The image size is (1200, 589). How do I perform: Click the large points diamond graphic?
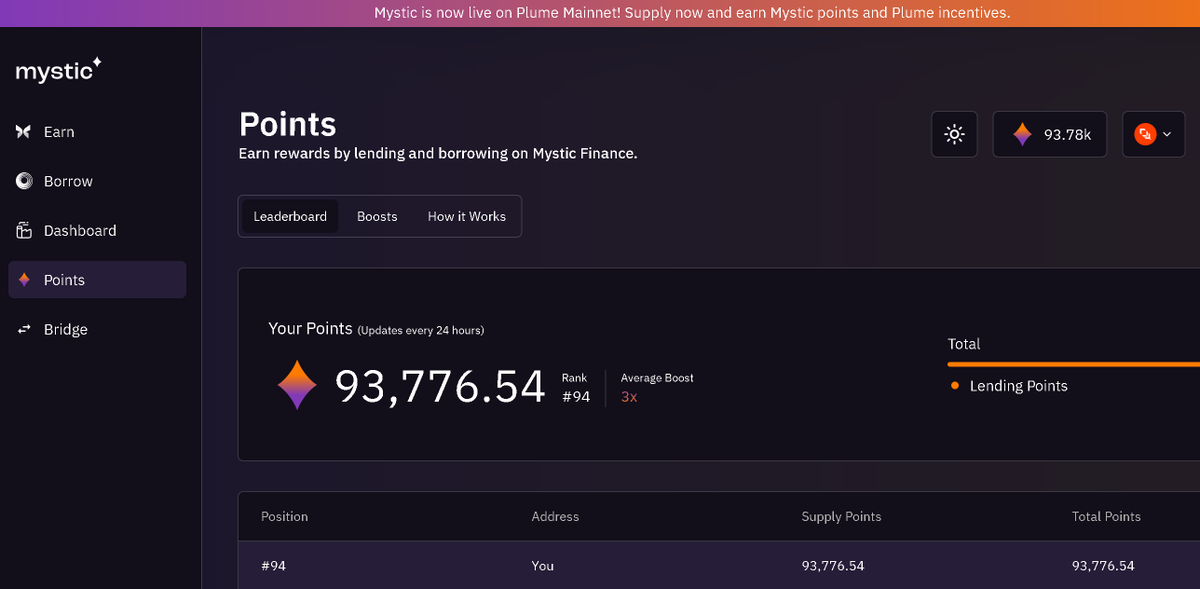[x=297, y=386]
